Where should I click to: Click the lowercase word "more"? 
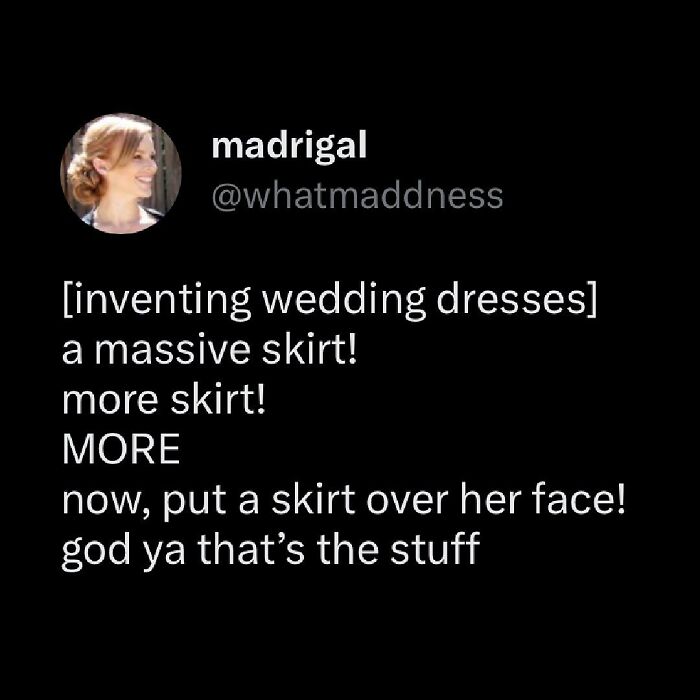point(110,400)
